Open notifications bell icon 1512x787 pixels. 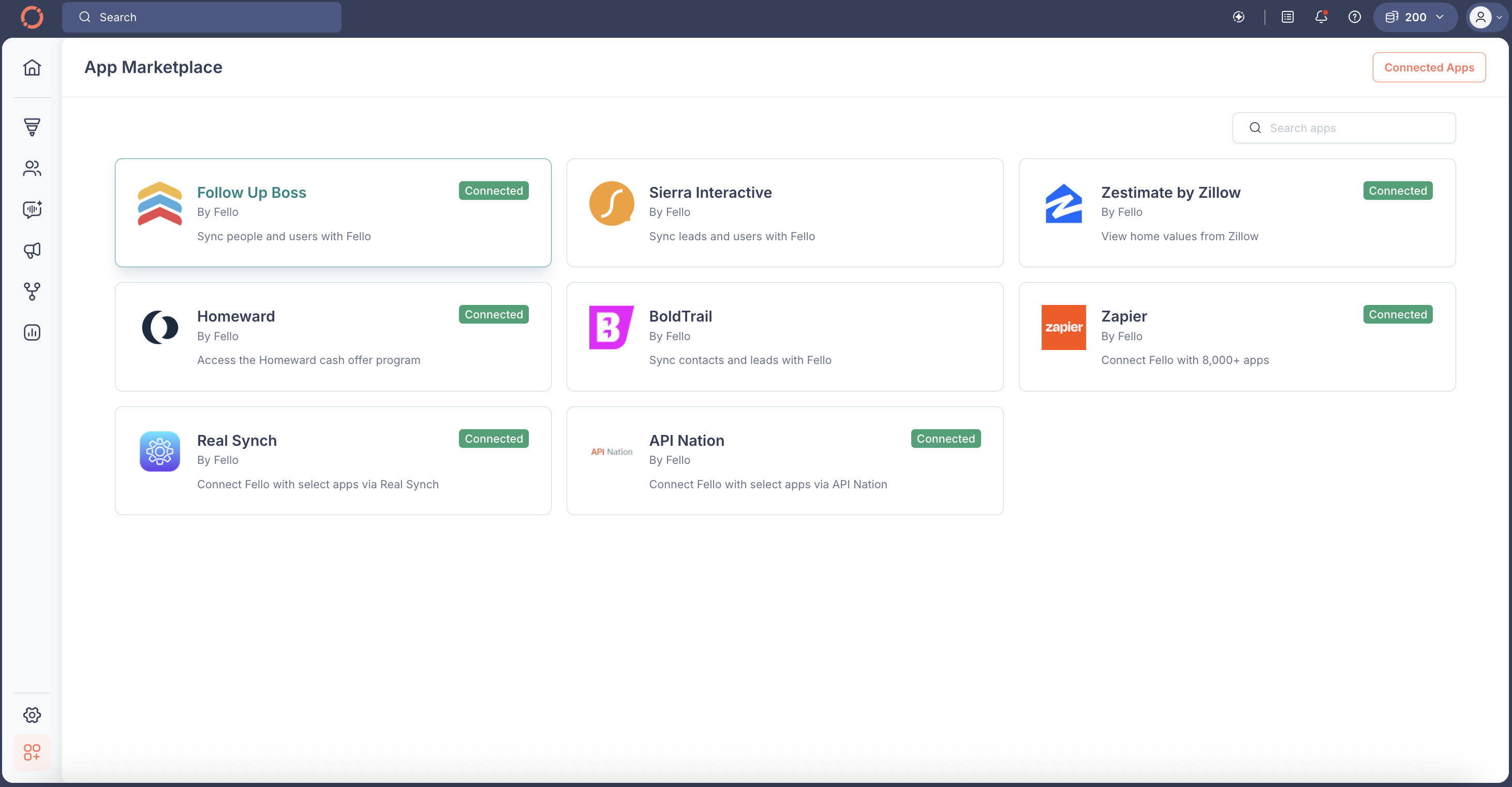pos(1321,17)
